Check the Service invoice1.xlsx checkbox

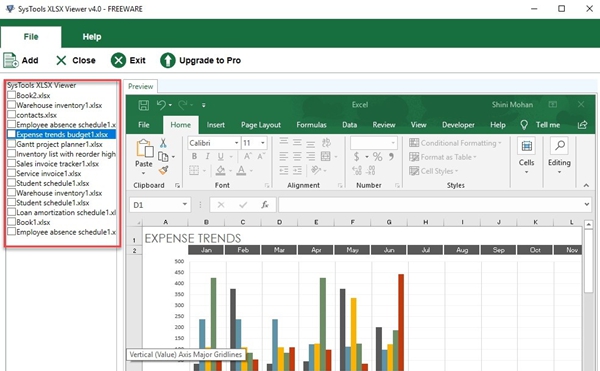pos(11,173)
